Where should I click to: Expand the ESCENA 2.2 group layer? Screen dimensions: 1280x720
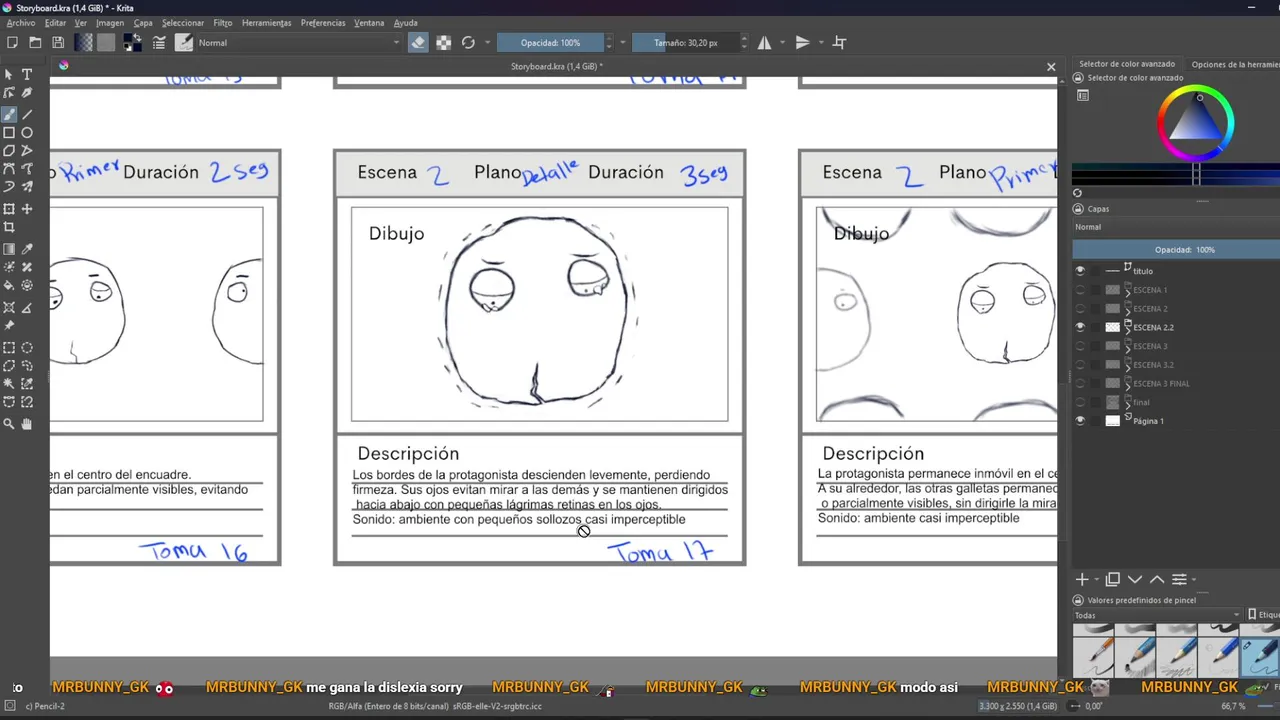coord(1128,329)
